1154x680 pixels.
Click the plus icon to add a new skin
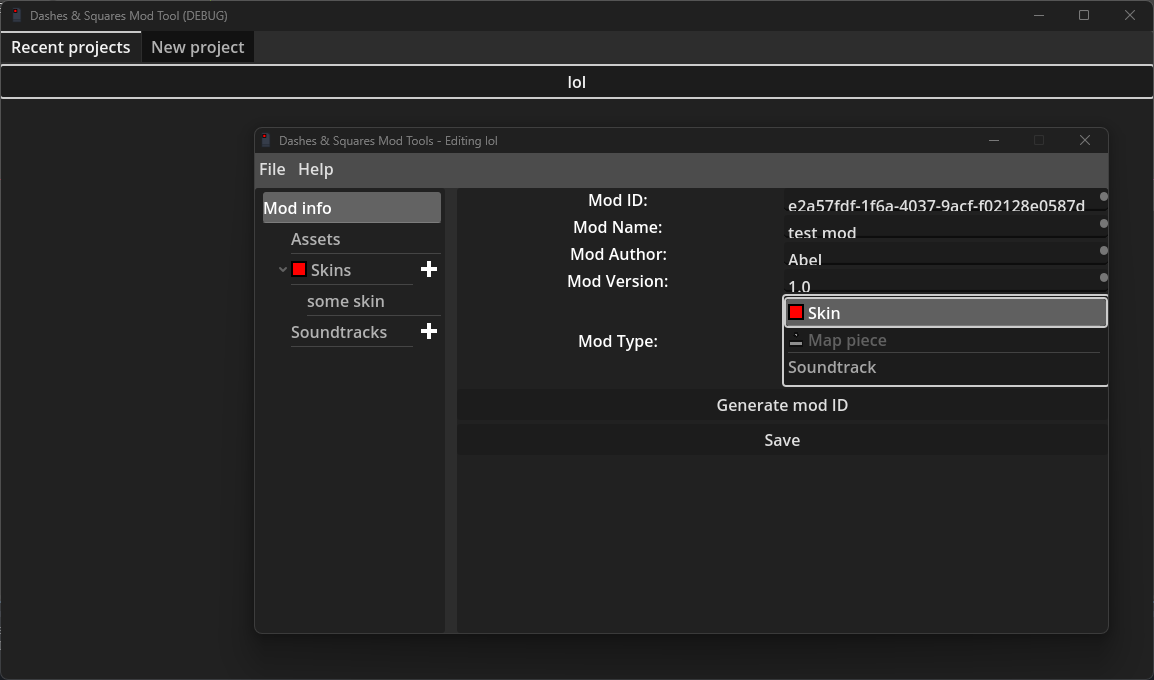(428, 269)
